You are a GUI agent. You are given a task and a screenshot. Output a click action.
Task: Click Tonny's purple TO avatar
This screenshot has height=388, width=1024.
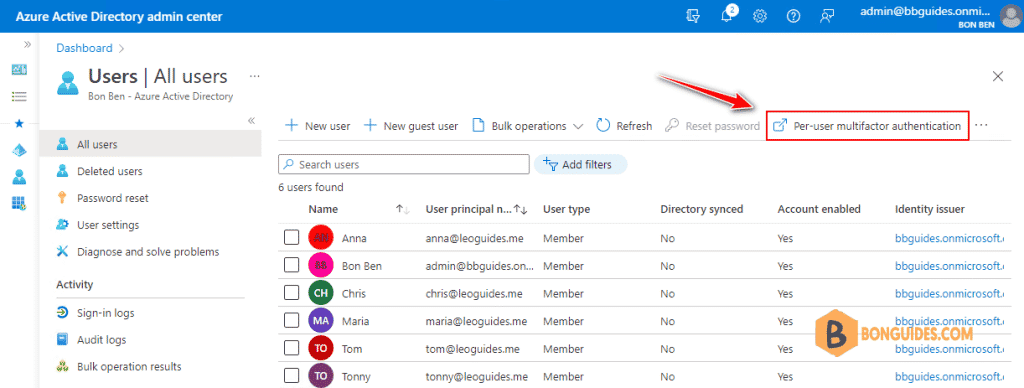click(x=321, y=376)
